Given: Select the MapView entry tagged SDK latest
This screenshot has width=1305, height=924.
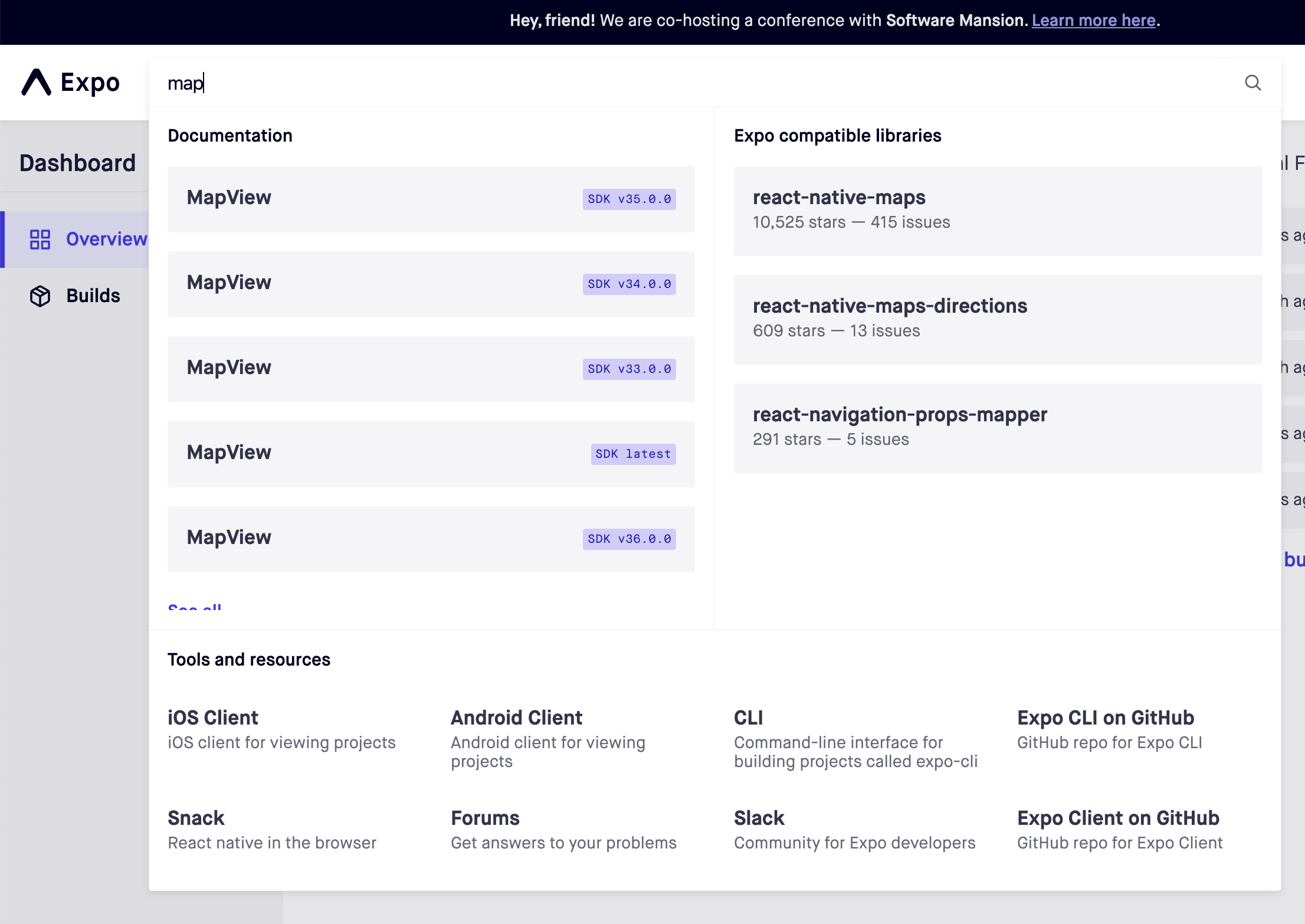Looking at the screenshot, I should (x=431, y=454).
